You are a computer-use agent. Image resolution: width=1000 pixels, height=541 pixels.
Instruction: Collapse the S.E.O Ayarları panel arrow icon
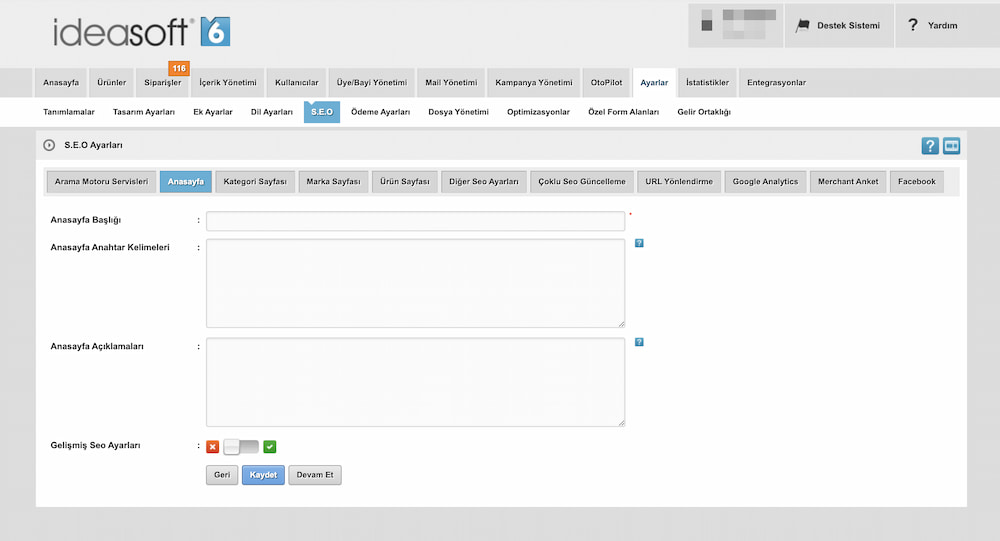(x=49, y=146)
